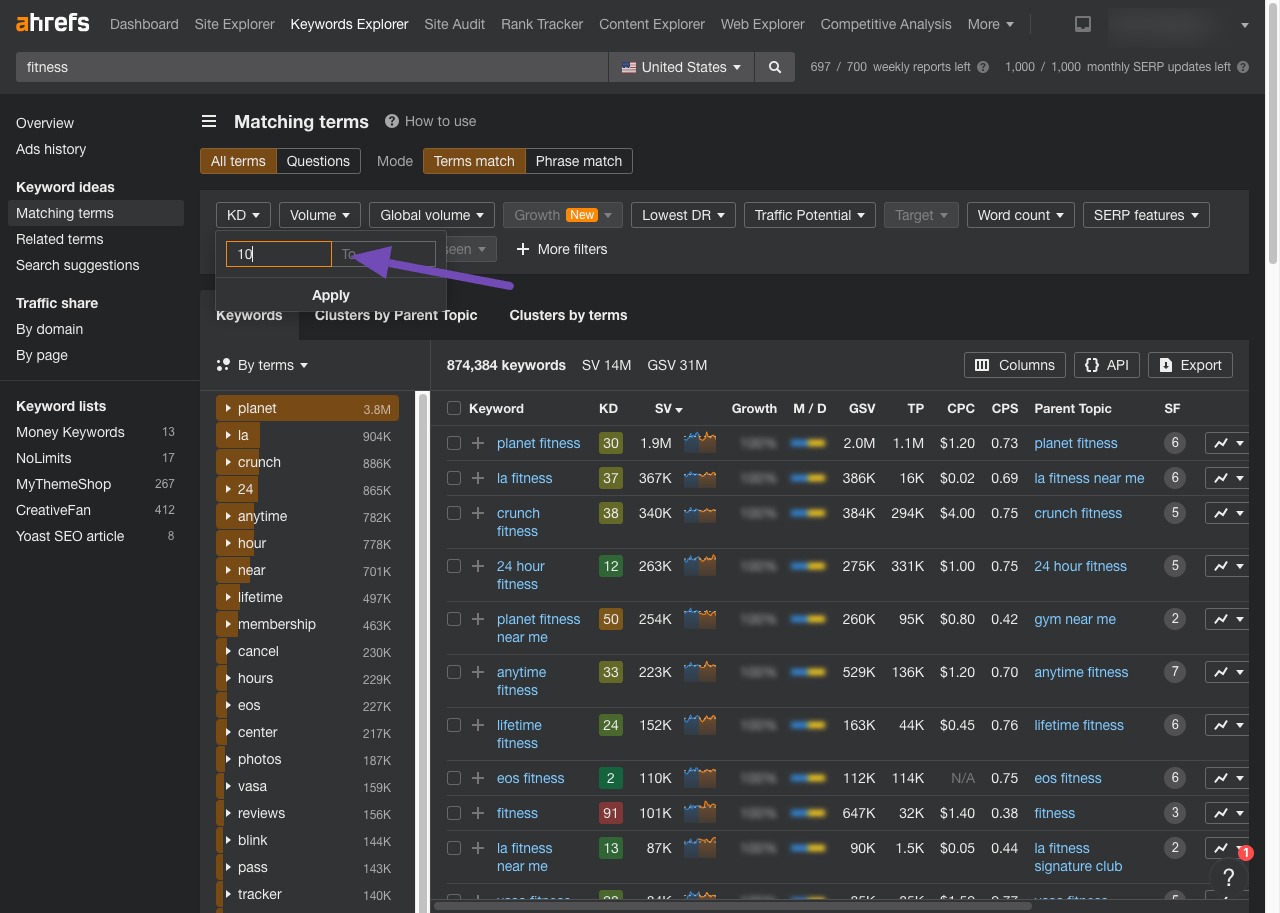Image resolution: width=1280 pixels, height=913 pixels.
Task: Click the search magnifier button
Action: tap(774, 67)
